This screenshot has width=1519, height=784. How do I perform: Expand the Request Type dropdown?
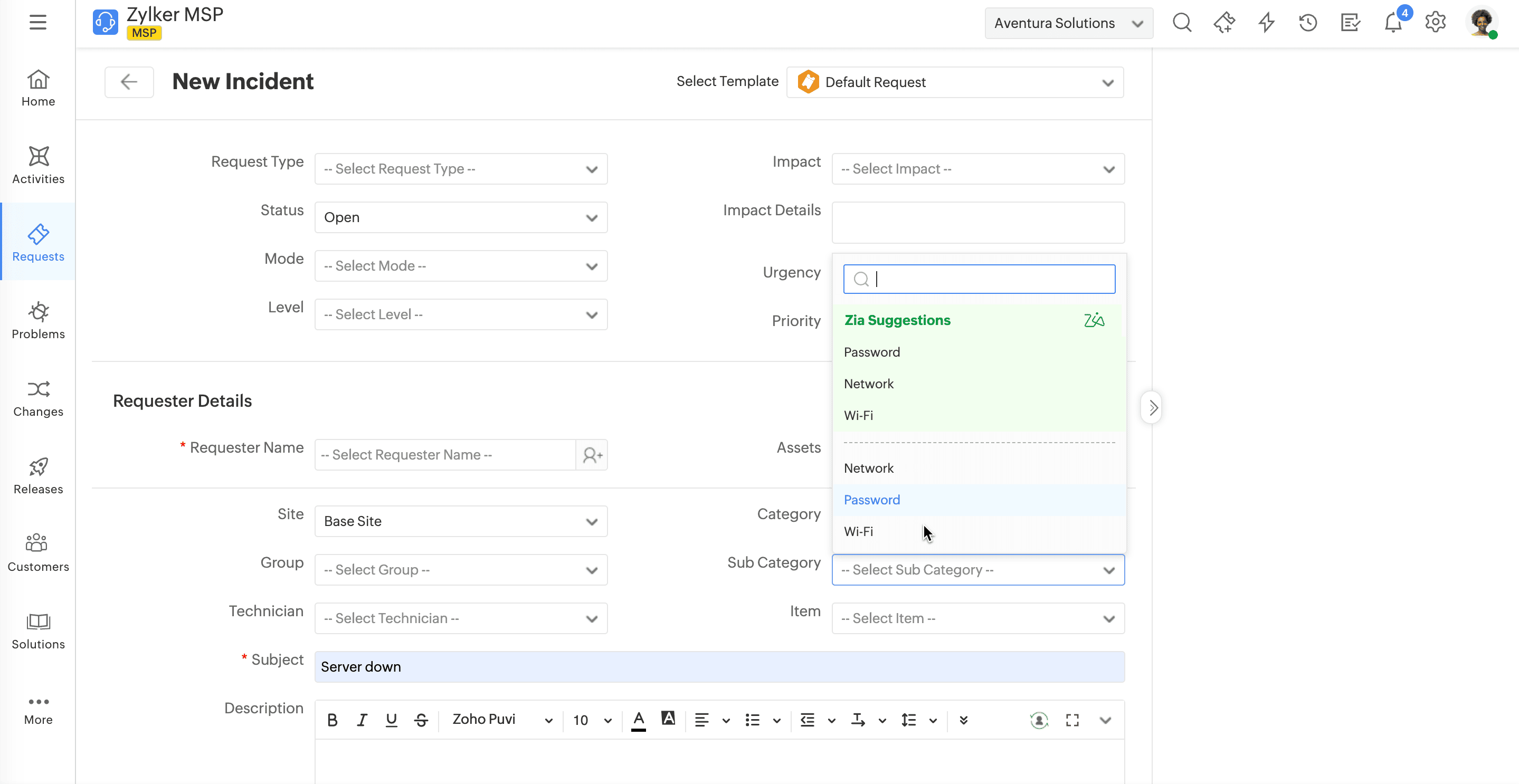(461, 169)
